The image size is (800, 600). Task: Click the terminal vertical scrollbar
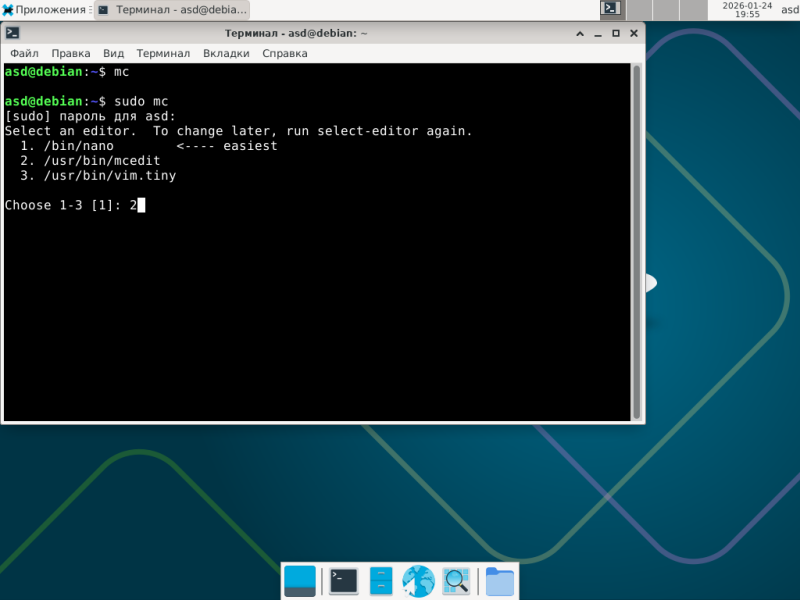tap(637, 242)
